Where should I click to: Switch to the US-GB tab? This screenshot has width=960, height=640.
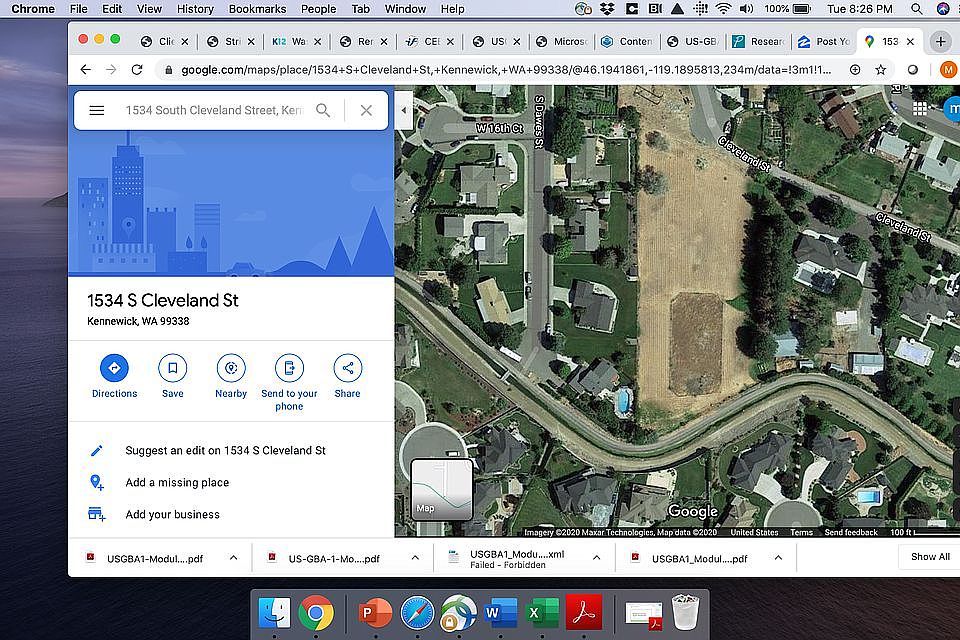click(693, 42)
